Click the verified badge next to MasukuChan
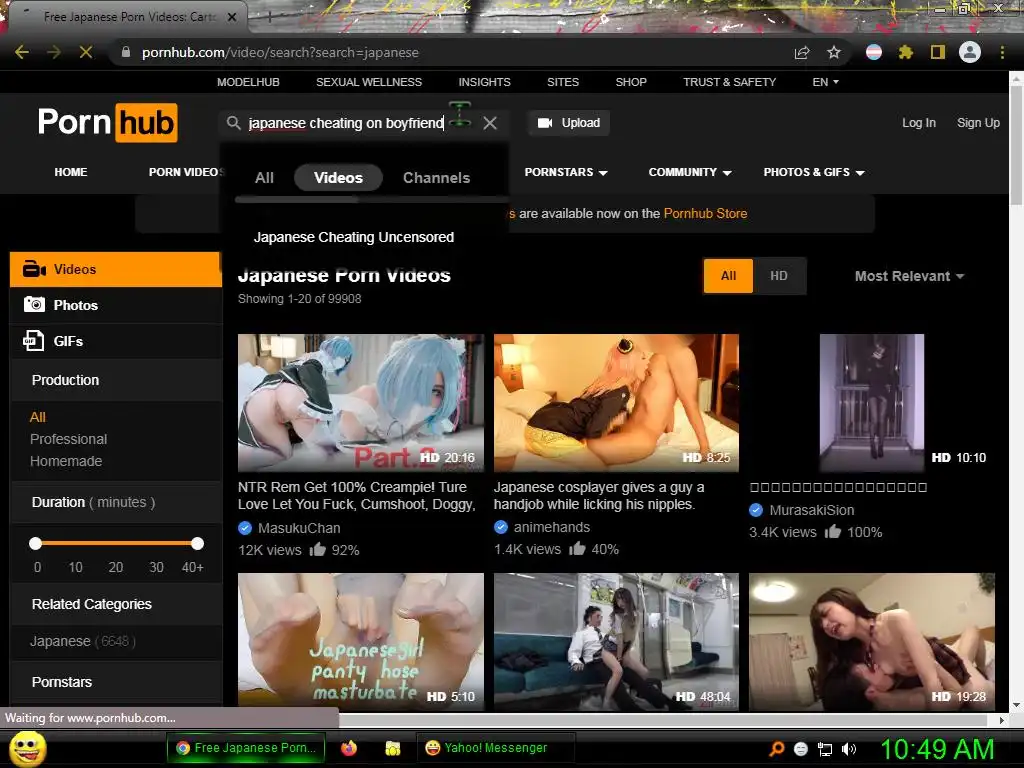The image size is (1024, 768). [245, 528]
